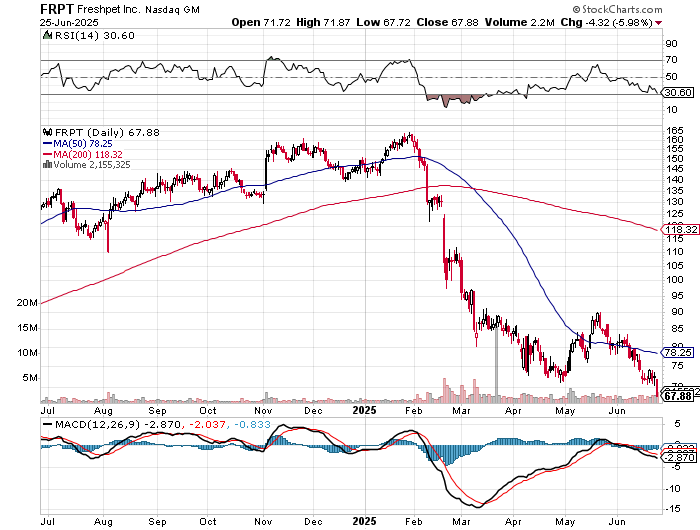700x530 pixels.
Task: Click the candlestick icon beside FRPT (Daily)
Action: 47,132
